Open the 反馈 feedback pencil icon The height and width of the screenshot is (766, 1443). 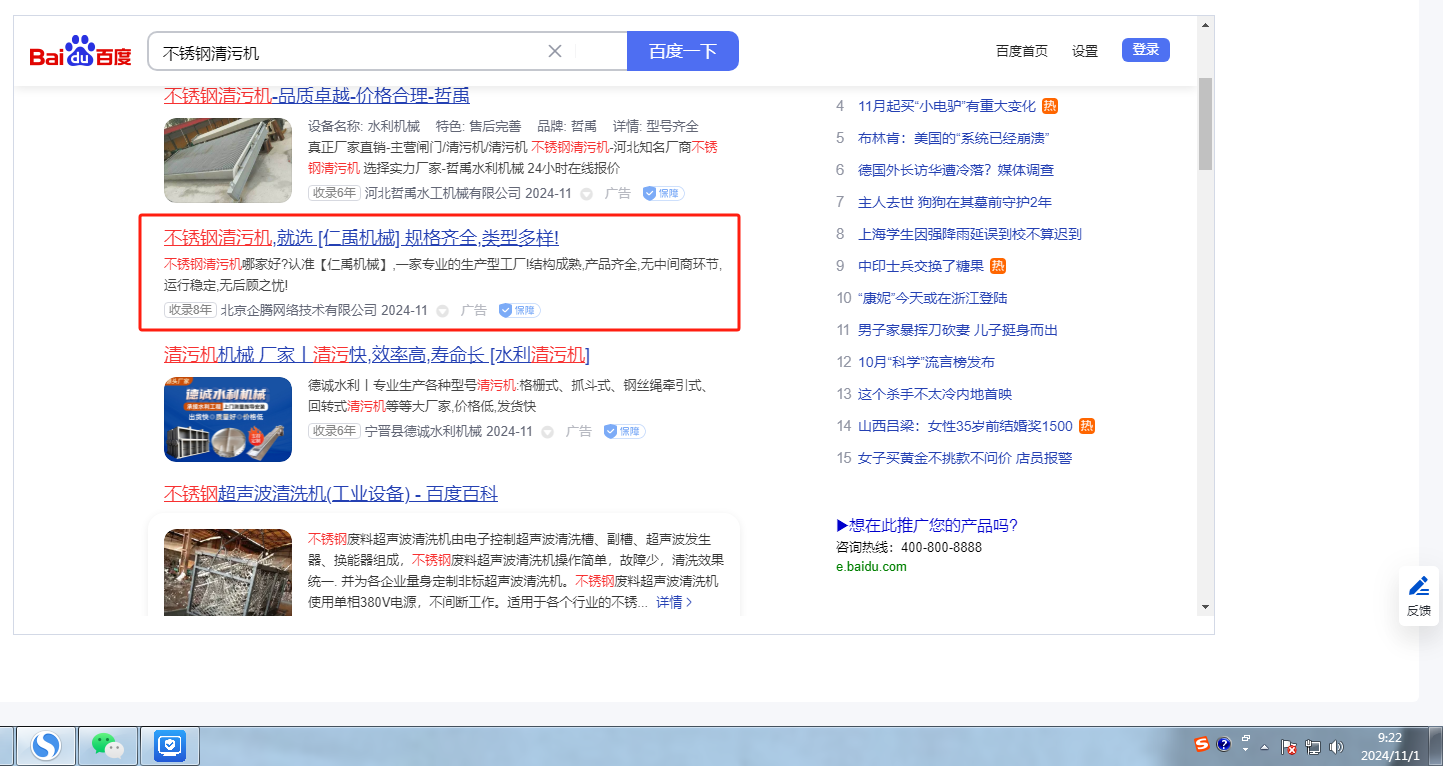click(1418, 586)
